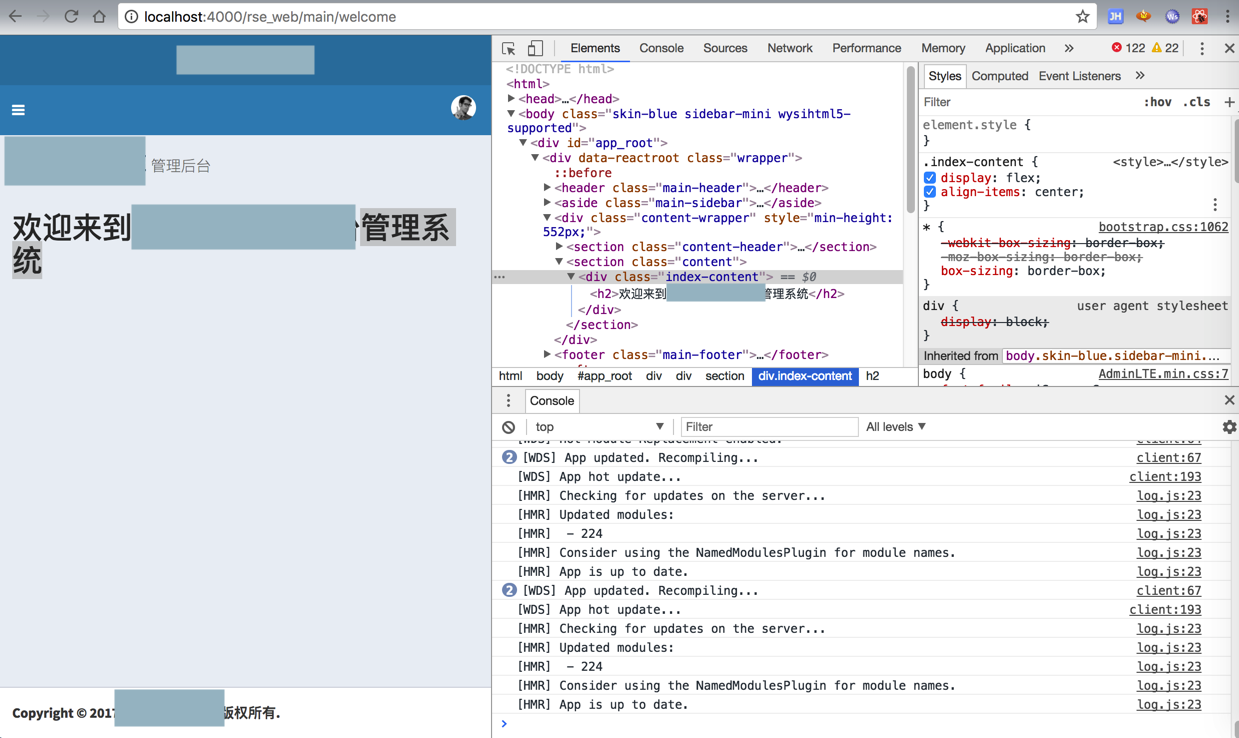Click the site info icon in address bar
Image resolution: width=1239 pixels, height=738 pixels.
pyautogui.click(x=131, y=16)
